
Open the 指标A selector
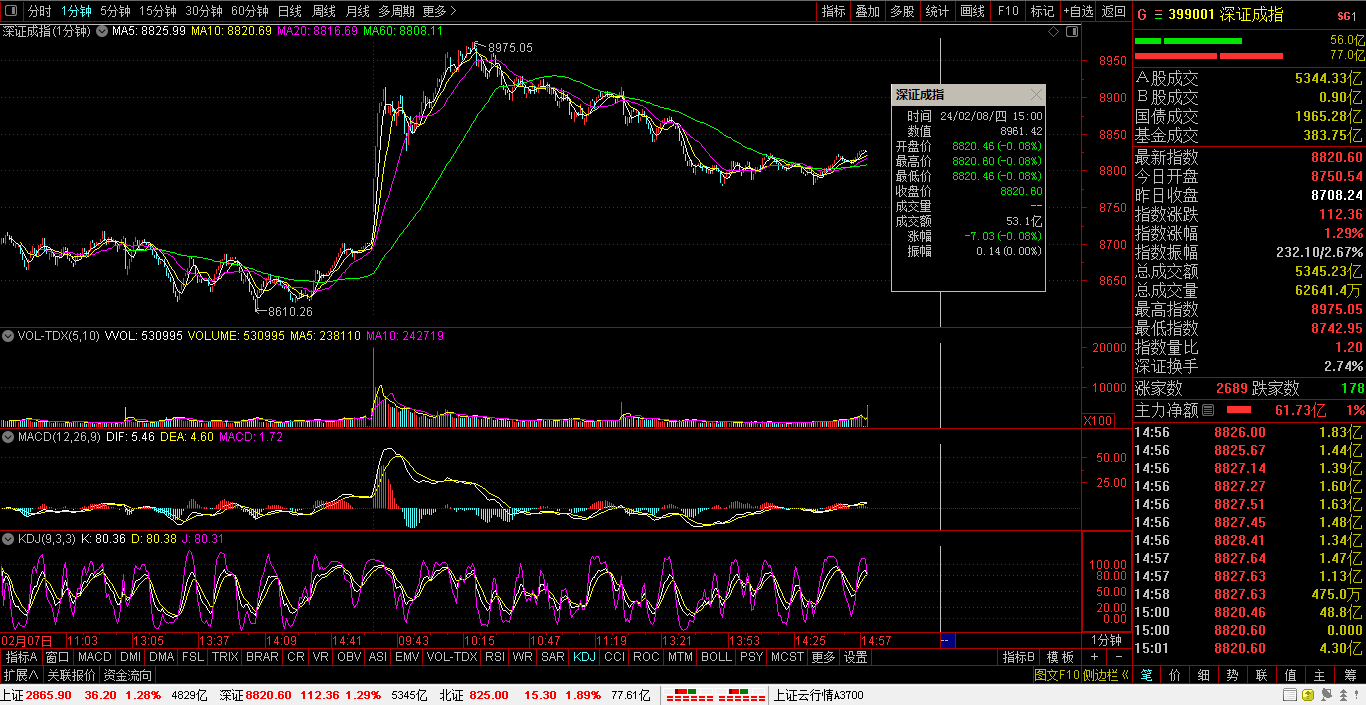coord(21,657)
